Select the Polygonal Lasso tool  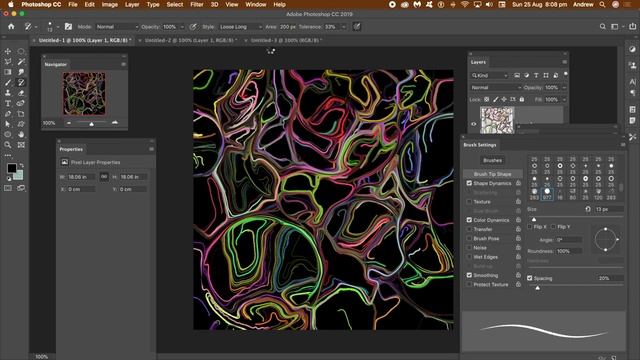point(8,62)
